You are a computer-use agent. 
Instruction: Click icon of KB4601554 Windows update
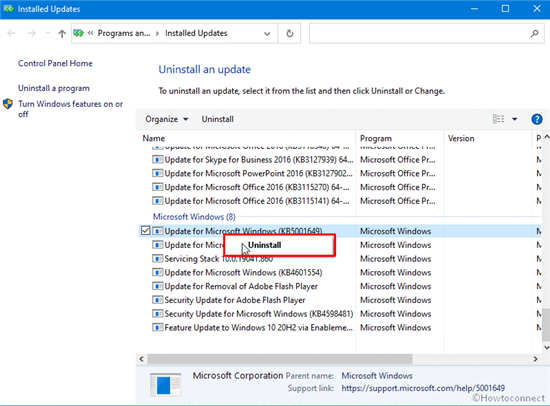[157, 273]
